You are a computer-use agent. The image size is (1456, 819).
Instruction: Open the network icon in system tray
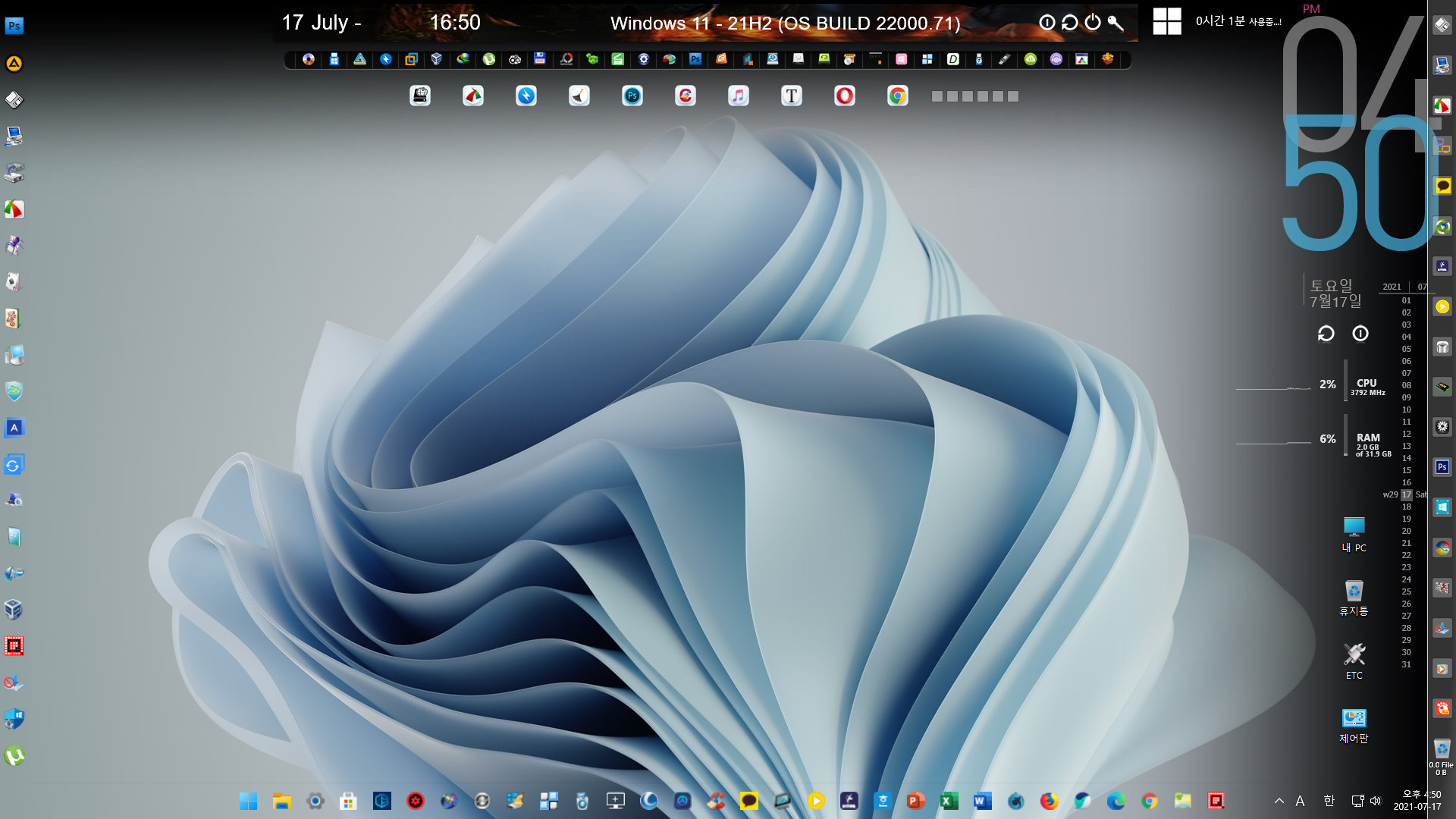click(1357, 801)
